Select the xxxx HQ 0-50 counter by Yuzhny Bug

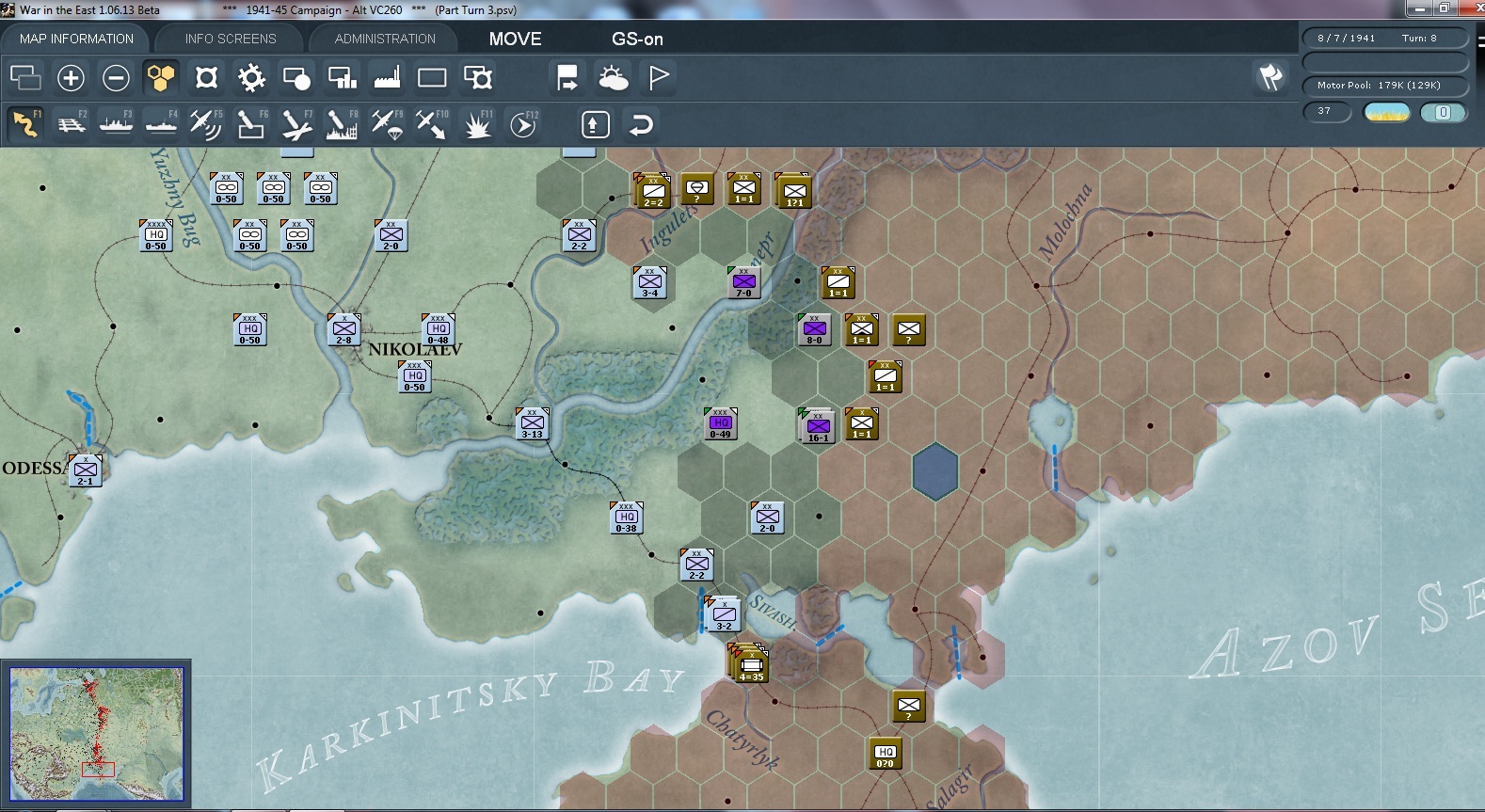click(156, 235)
